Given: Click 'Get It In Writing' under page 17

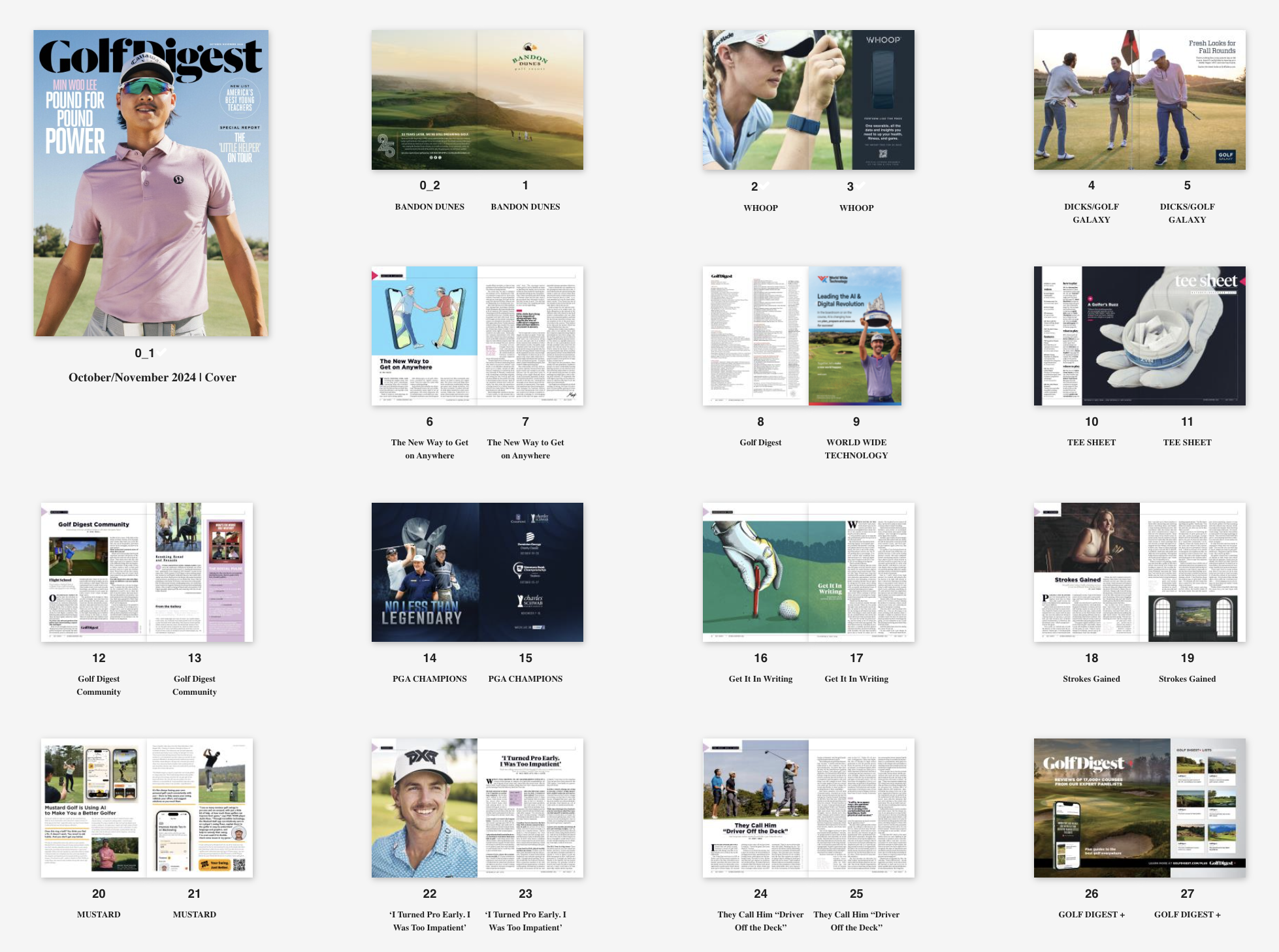Looking at the screenshot, I should [x=857, y=678].
